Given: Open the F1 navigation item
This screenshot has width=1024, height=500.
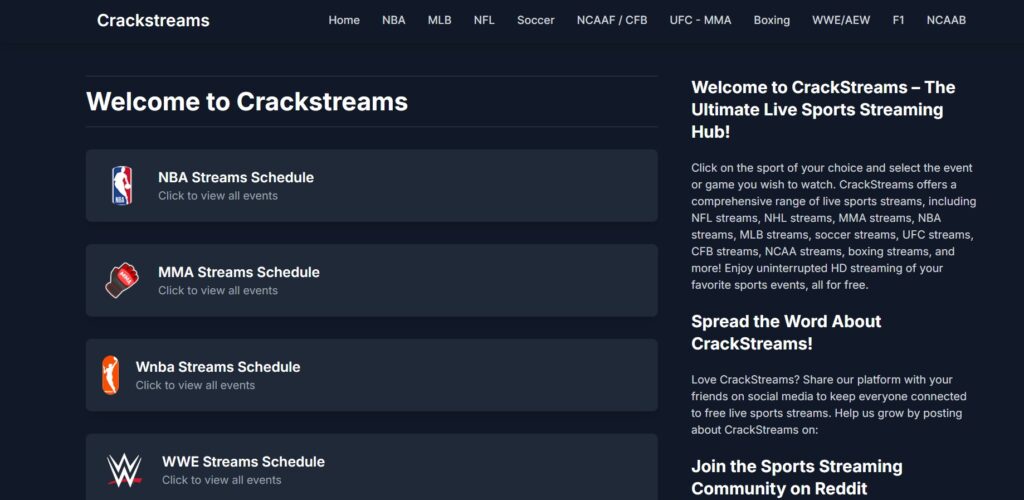Looking at the screenshot, I should [x=899, y=20].
